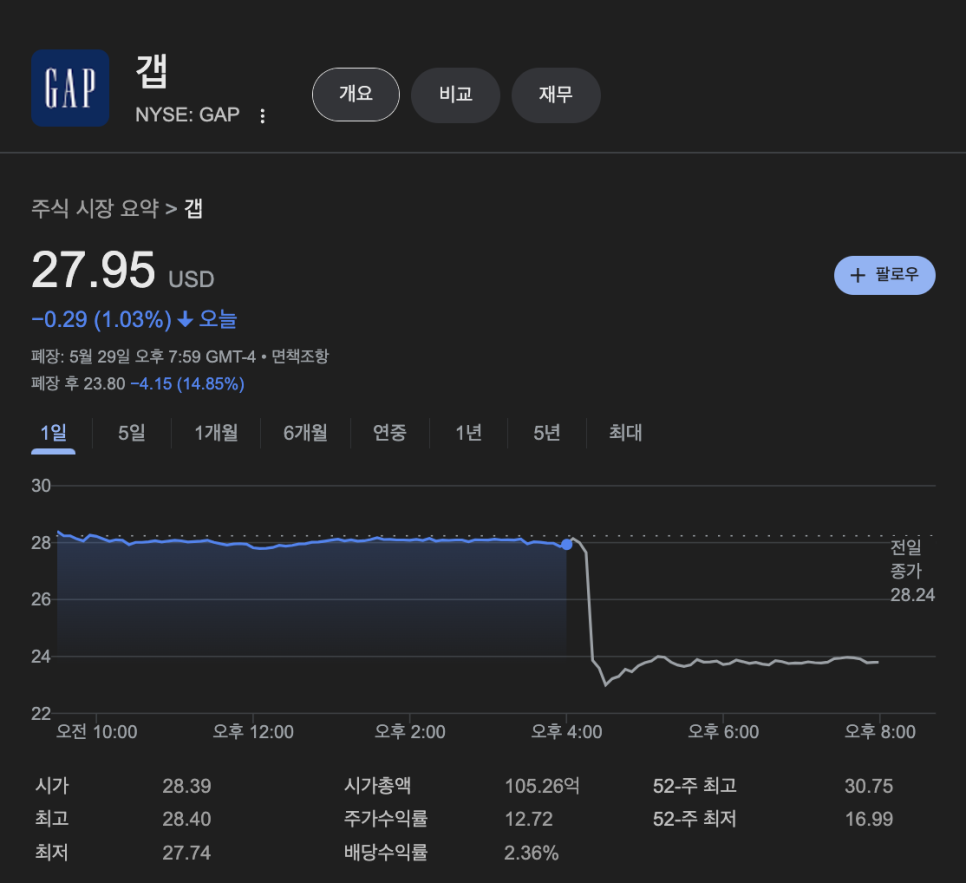Select the 1년 chart range
This screenshot has width=966, height=883.
pos(468,433)
